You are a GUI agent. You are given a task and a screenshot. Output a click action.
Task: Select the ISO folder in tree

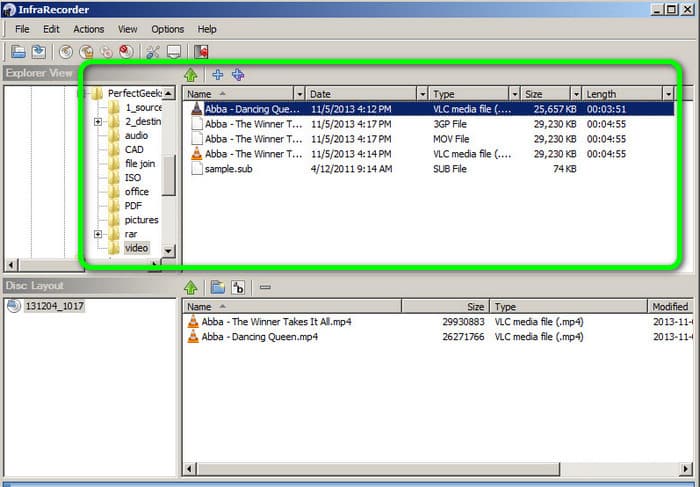tap(133, 178)
